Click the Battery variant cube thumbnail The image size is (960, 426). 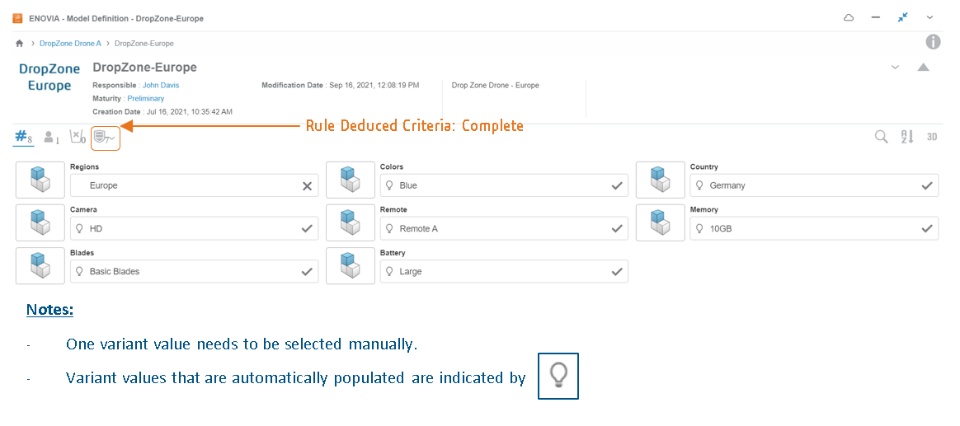(350, 266)
